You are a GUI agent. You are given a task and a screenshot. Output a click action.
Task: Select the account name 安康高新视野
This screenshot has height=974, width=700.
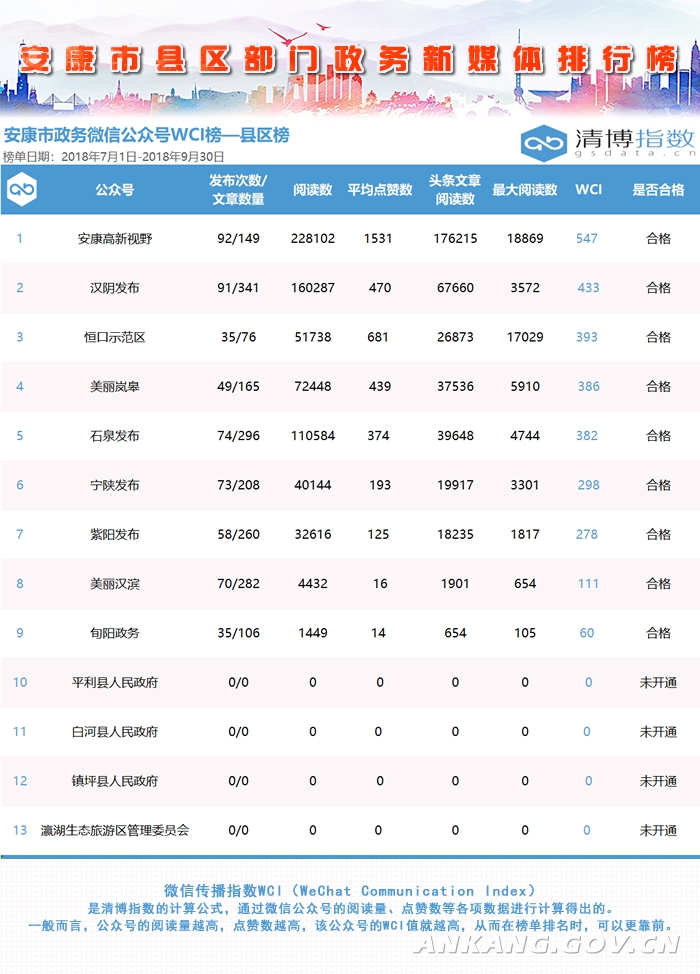(114, 239)
